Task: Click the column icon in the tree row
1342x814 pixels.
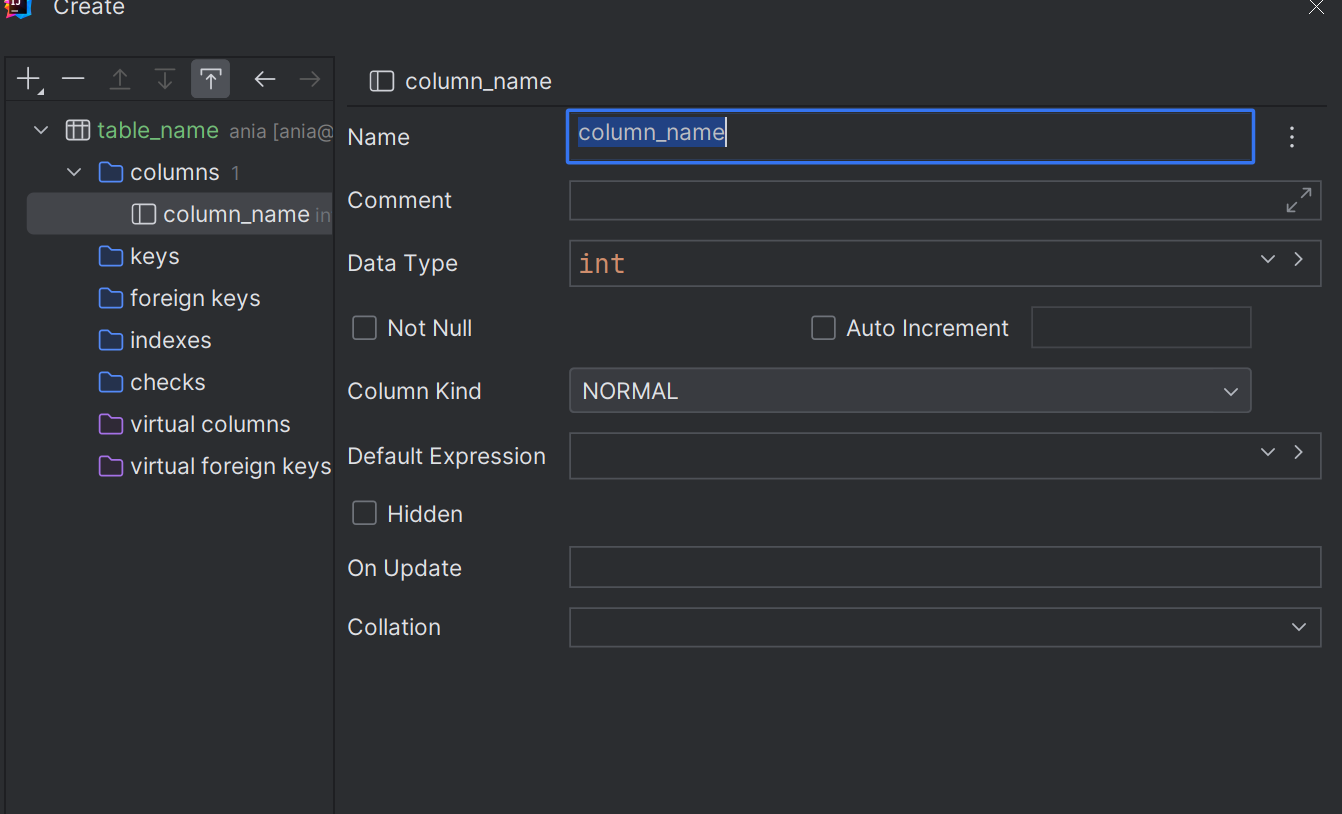Action: click(x=144, y=214)
